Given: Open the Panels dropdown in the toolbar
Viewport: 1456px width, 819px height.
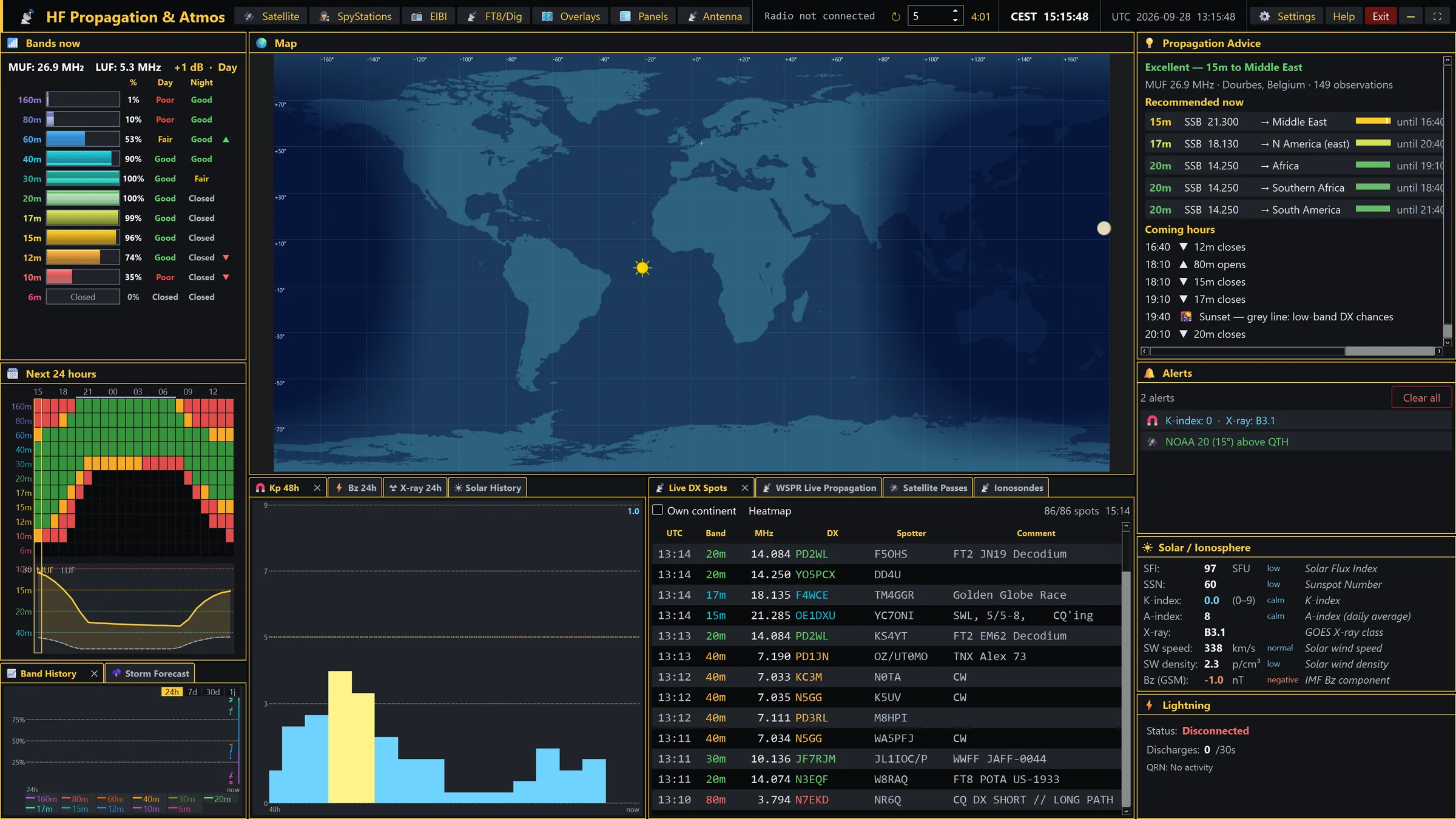Looking at the screenshot, I should (644, 16).
